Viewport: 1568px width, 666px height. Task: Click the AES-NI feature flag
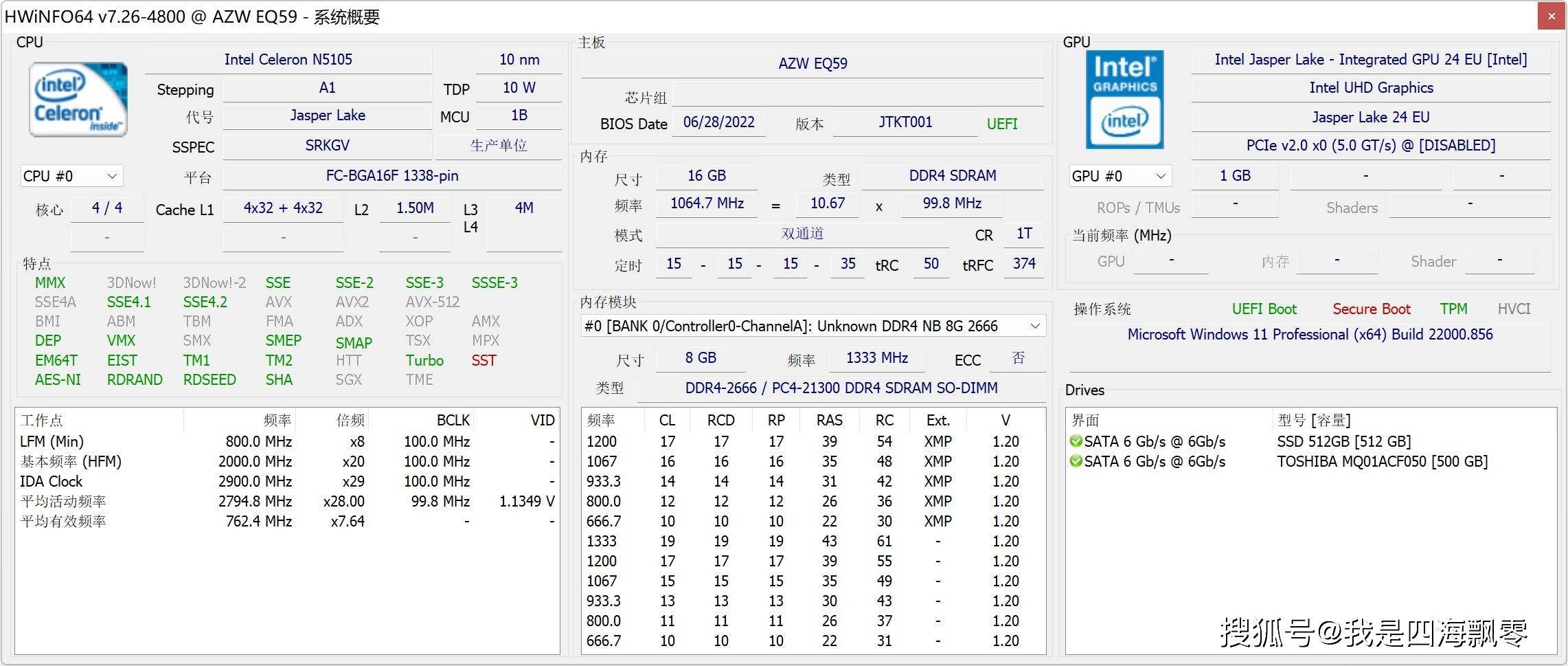coord(58,379)
